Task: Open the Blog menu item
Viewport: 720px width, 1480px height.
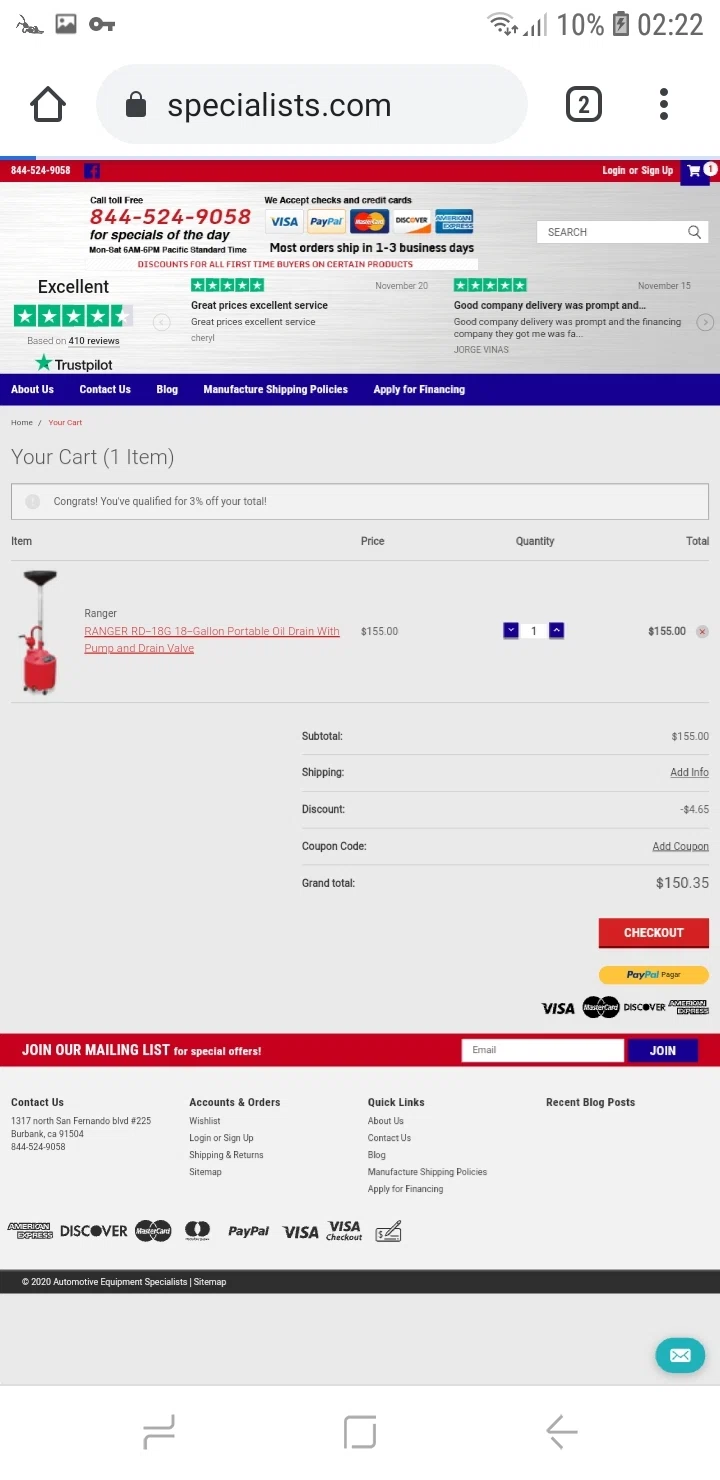Action: pos(167,390)
